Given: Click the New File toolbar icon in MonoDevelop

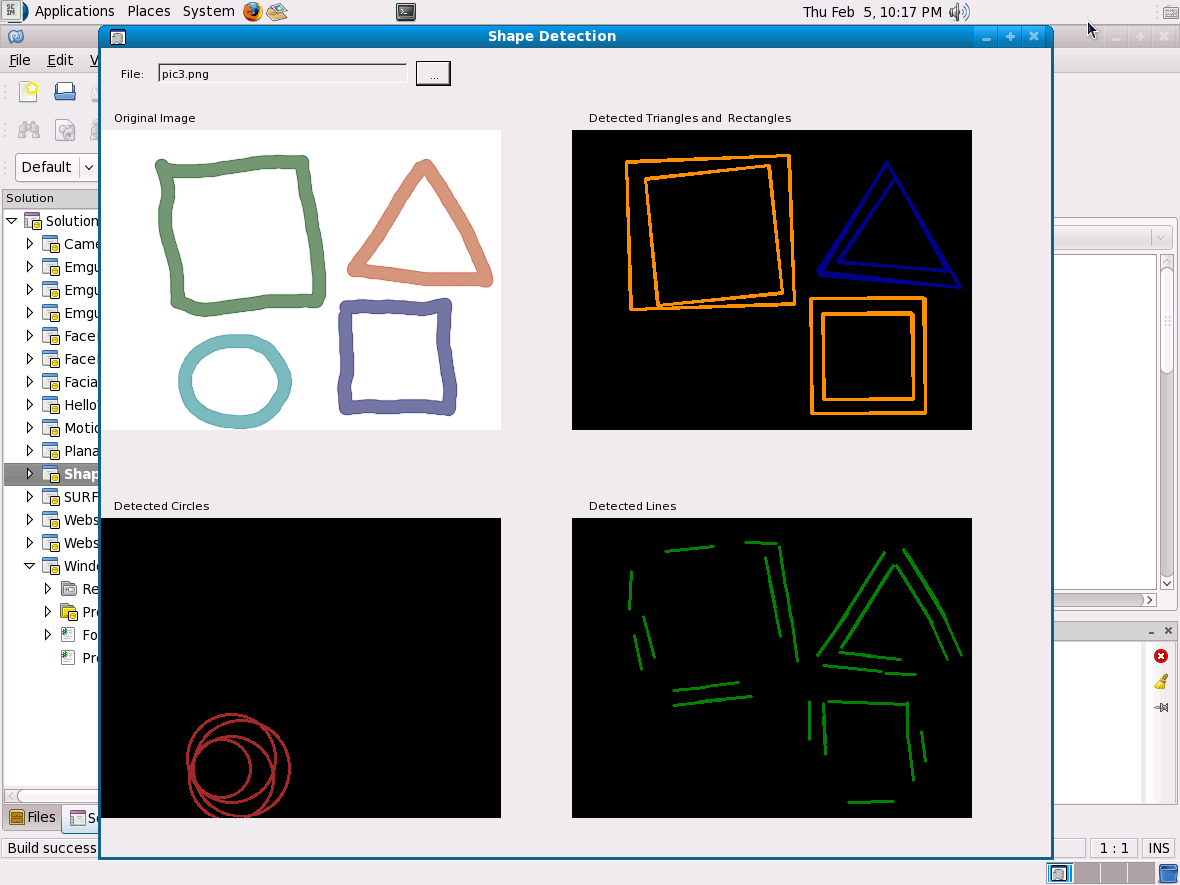Looking at the screenshot, I should coord(29,91).
